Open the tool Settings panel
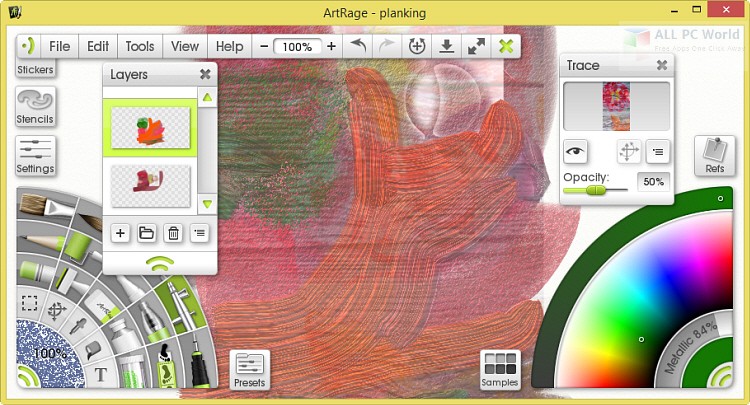The height and width of the screenshot is (405, 750). tap(35, 156)
